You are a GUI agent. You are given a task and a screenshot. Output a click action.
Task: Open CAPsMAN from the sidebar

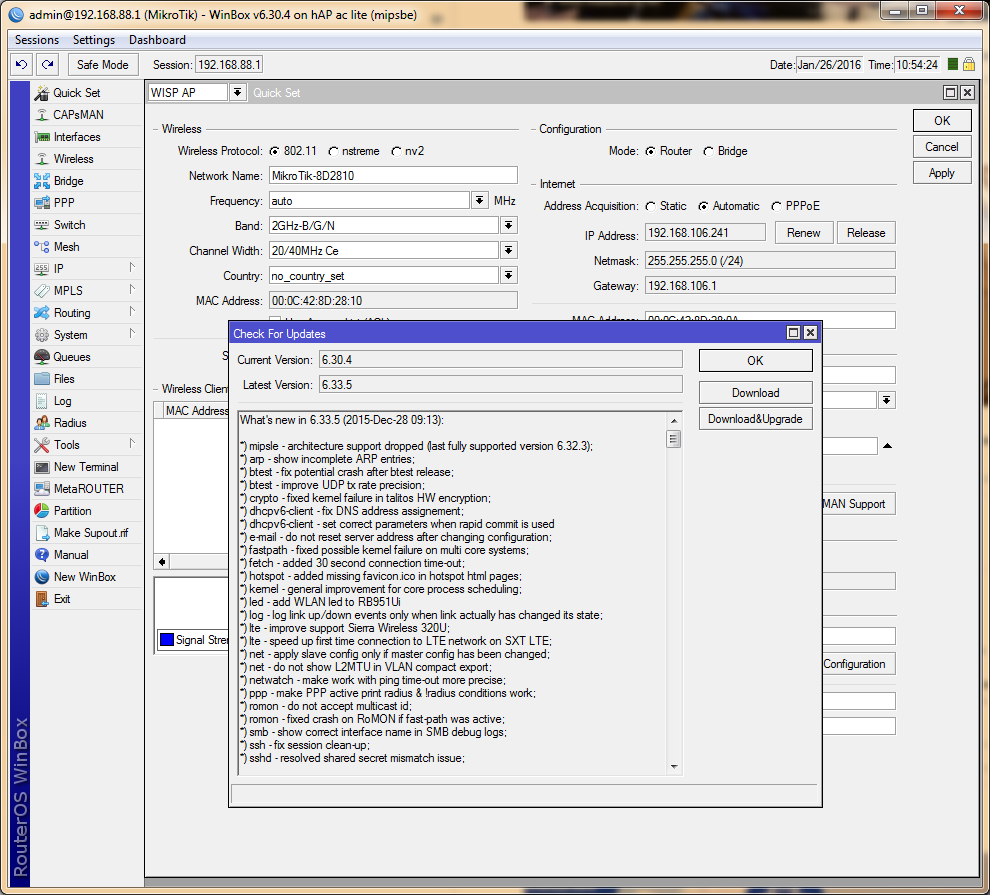pos(78,115)
